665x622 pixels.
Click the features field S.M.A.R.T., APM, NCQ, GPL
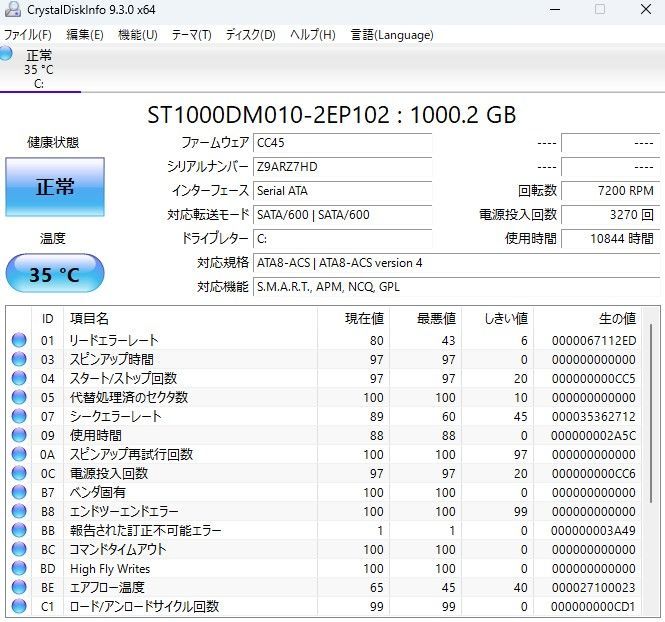click(456, 287)
